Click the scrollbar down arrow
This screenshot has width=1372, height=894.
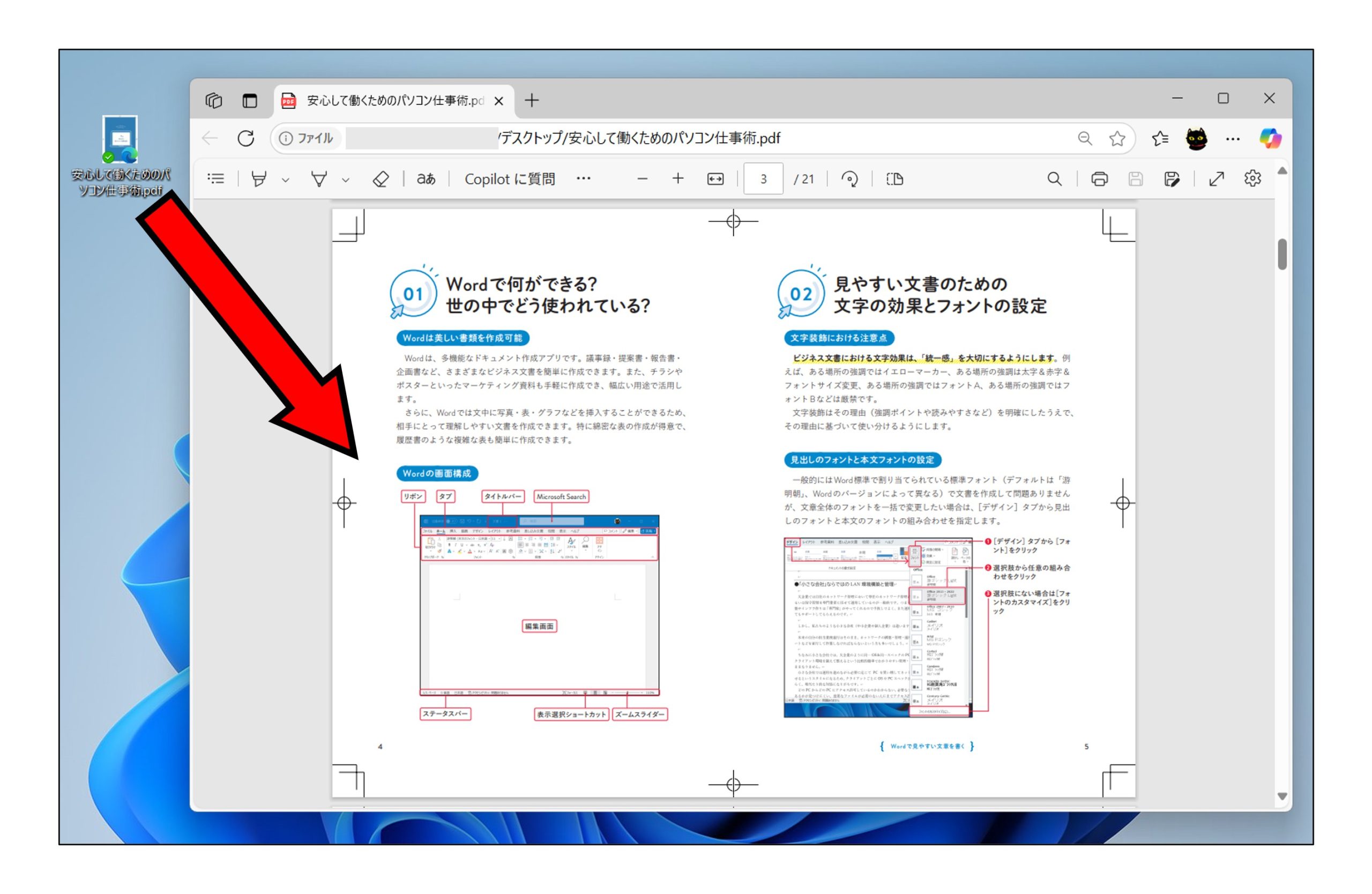click(1281, 796)
